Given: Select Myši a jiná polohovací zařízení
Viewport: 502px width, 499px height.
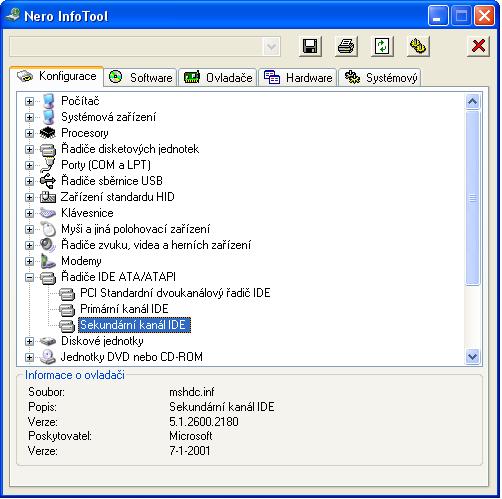Looking at the screenshot, I should (136, 229).
